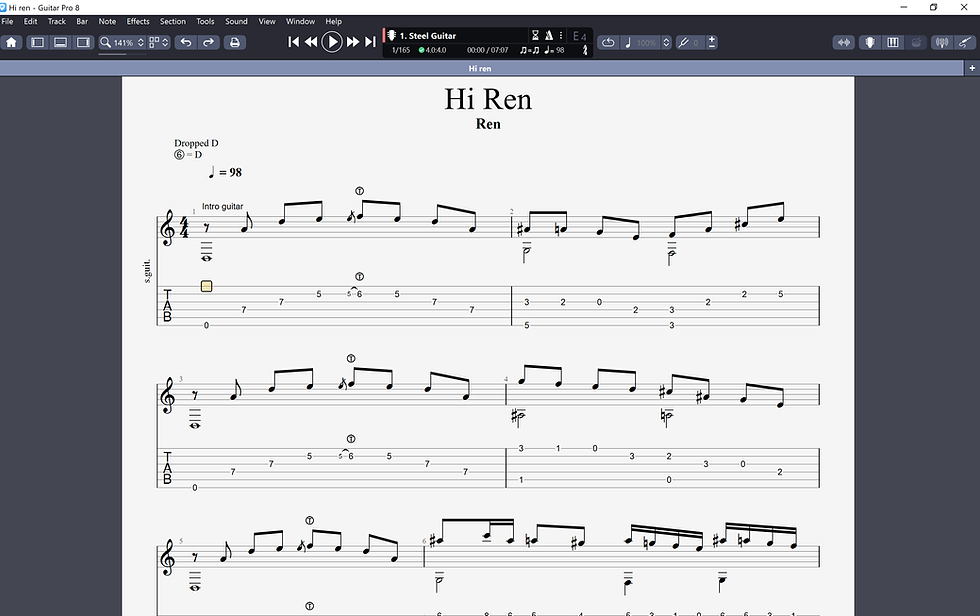Click the 00:00 / 07:07 time display
This screenshot has height=616, width=980.
488,50
